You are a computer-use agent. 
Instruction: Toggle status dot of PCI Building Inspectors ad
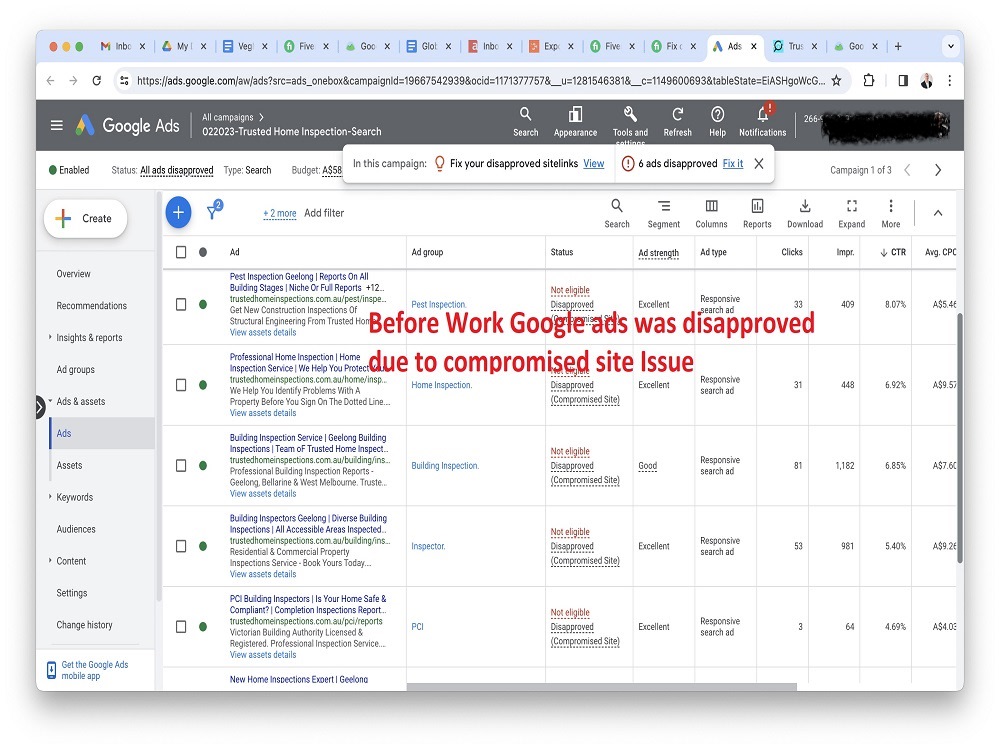click(203, 627)
